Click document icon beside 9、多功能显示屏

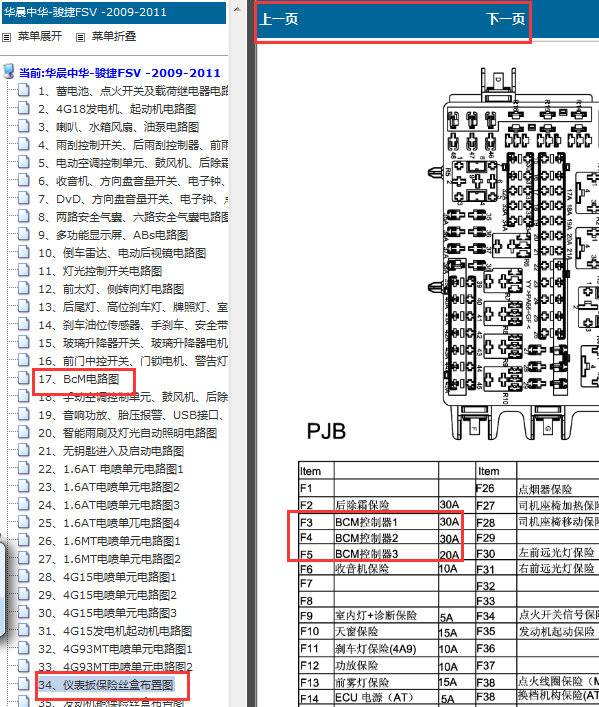tap(23, 234)
